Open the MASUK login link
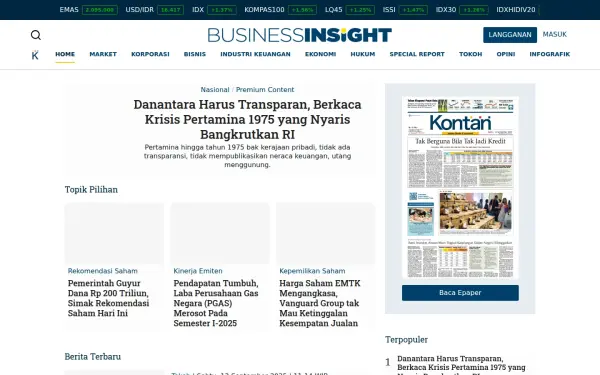 [554, 34]
